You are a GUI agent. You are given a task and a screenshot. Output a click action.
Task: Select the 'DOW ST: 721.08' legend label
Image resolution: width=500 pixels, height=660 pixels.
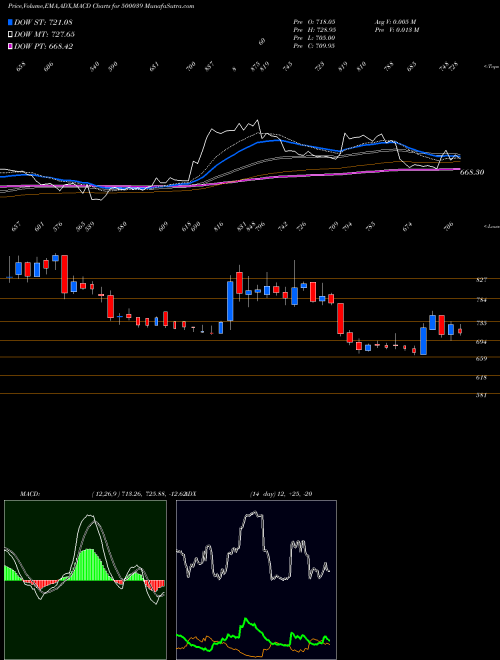(43, 22)
